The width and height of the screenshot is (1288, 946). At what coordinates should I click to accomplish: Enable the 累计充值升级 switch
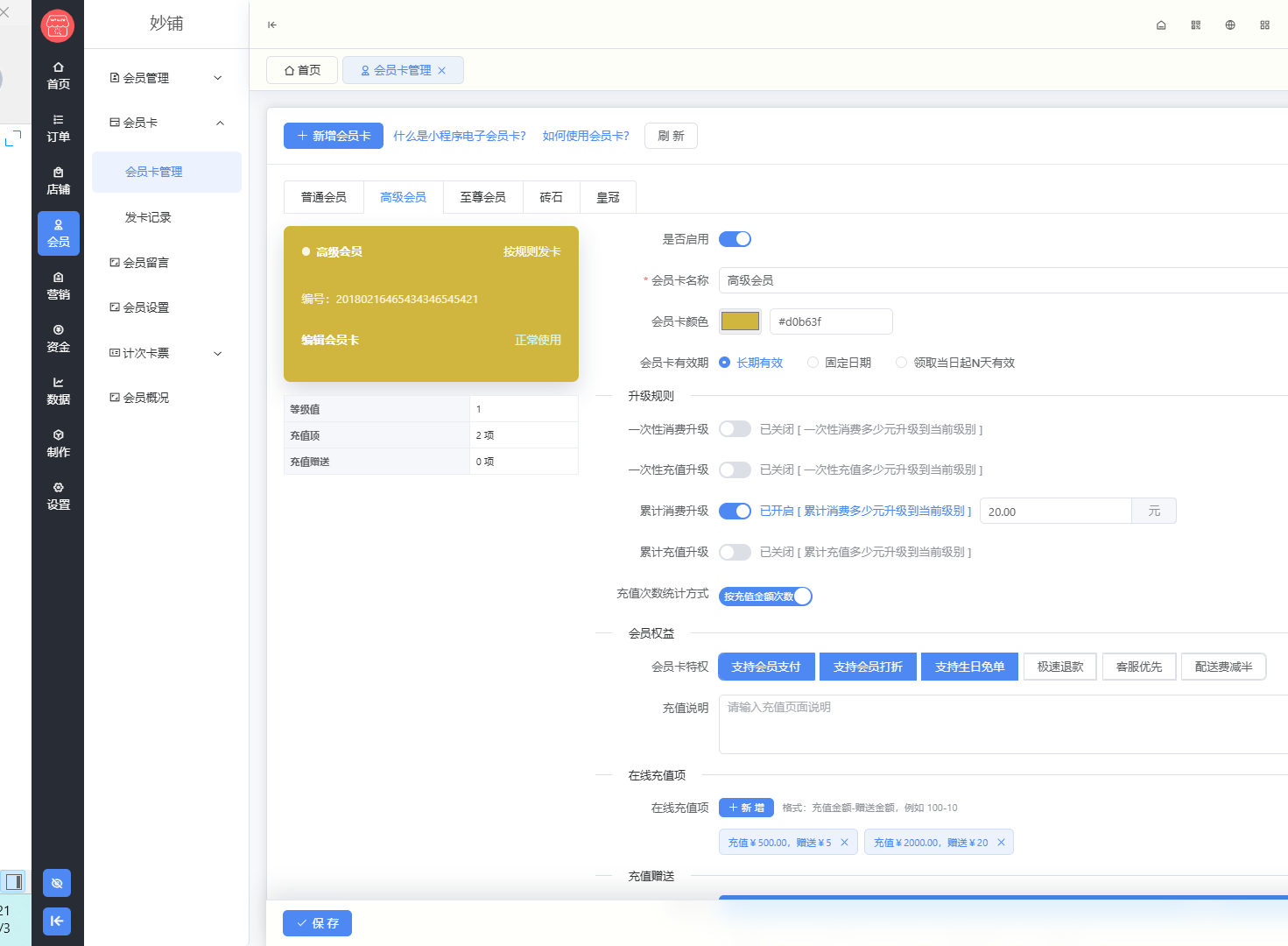735,553
